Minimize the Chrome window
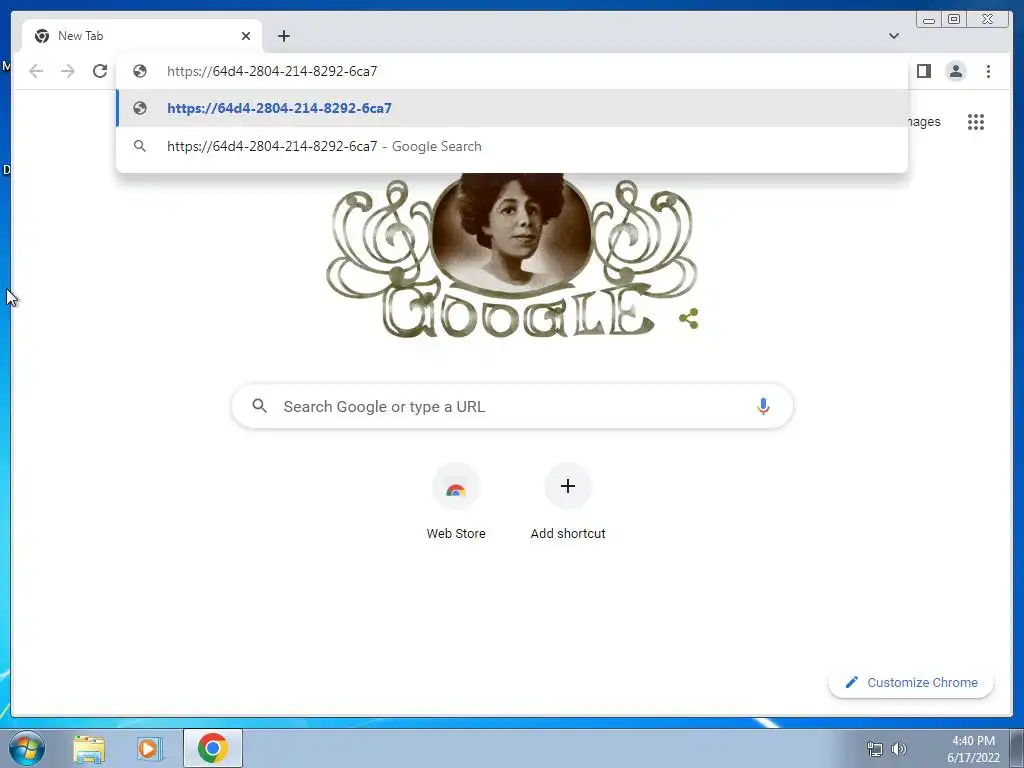The height and width of the screenshot is (768, 1024). pyautogui.click(x=929, y=20)
